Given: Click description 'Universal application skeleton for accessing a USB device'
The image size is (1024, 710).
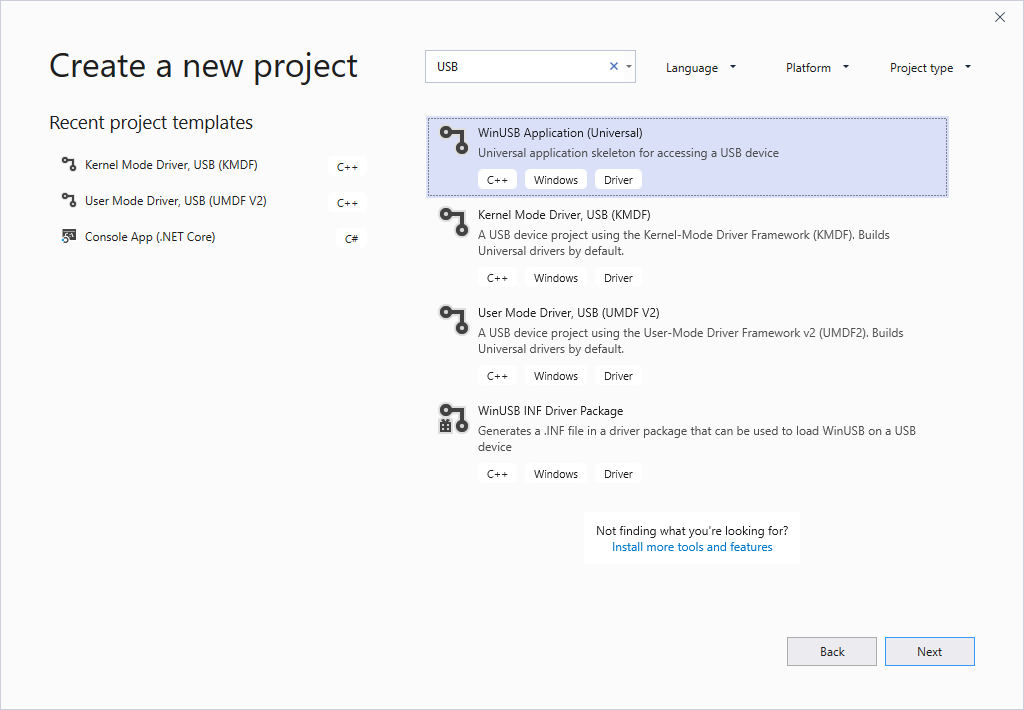Looking at the screenshot, I should pos(628,152).
